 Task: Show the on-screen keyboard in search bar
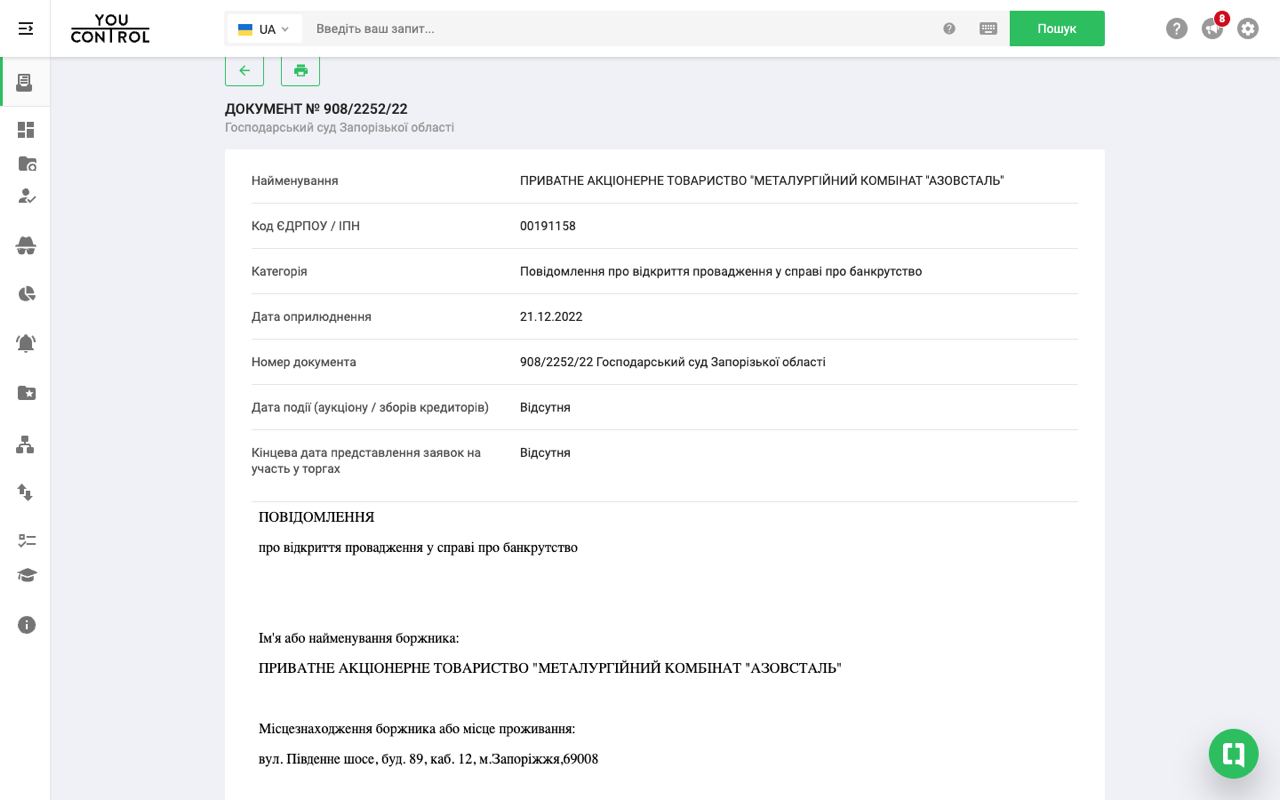[988, 29]
